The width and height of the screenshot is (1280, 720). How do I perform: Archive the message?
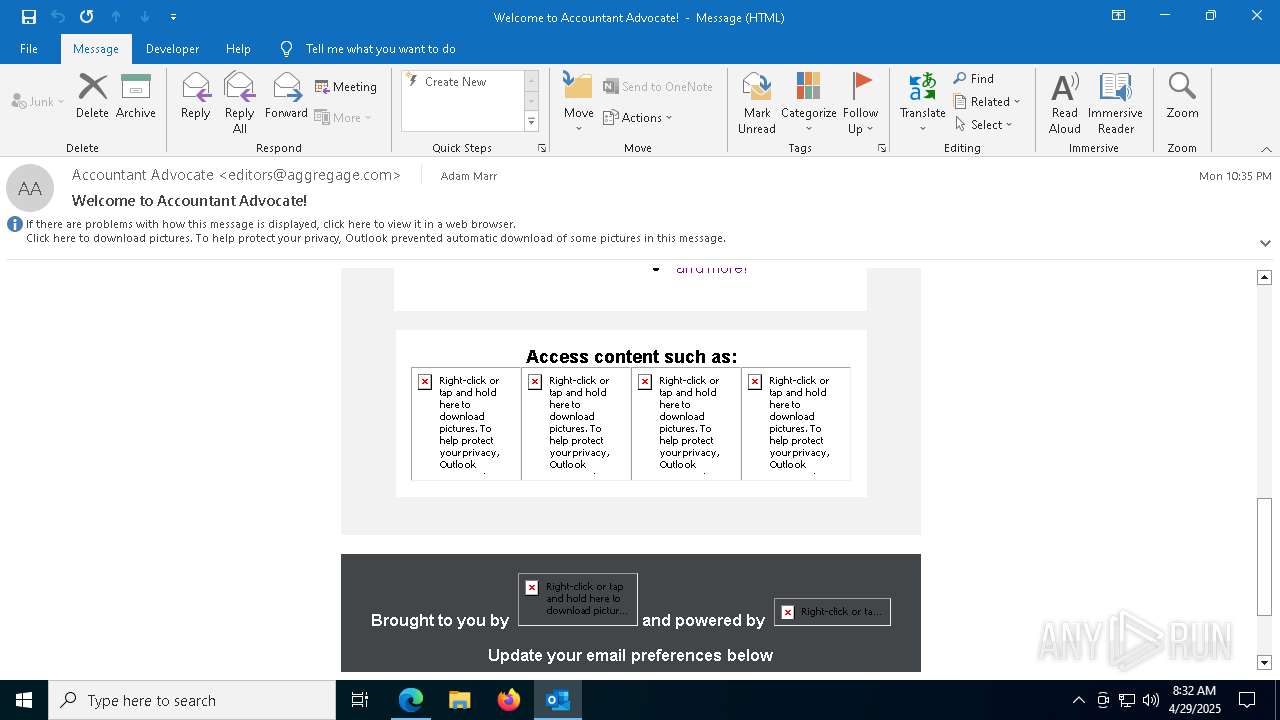[135, 96]
